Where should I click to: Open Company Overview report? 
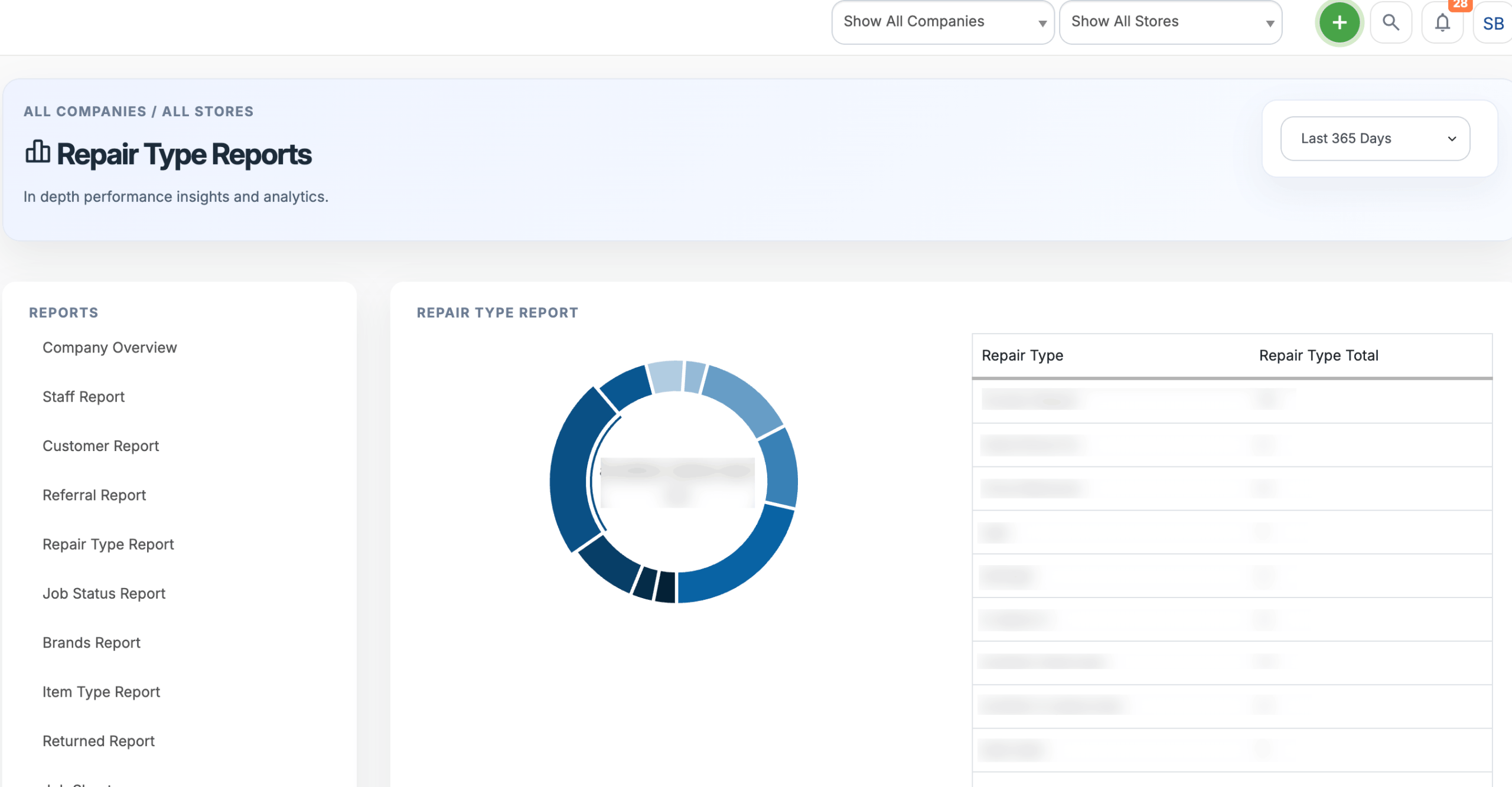tap(109, 348)
